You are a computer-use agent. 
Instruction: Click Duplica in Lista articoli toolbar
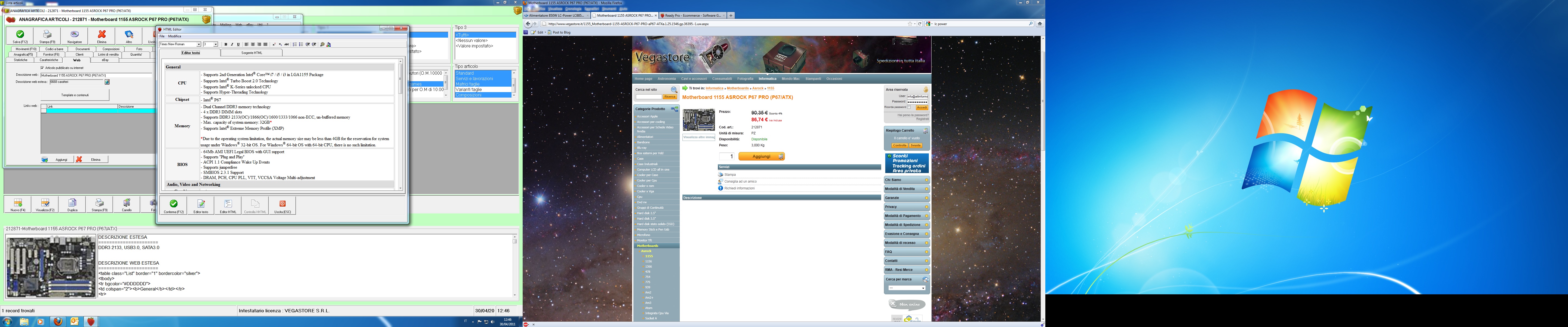click(x=72, y=205)
